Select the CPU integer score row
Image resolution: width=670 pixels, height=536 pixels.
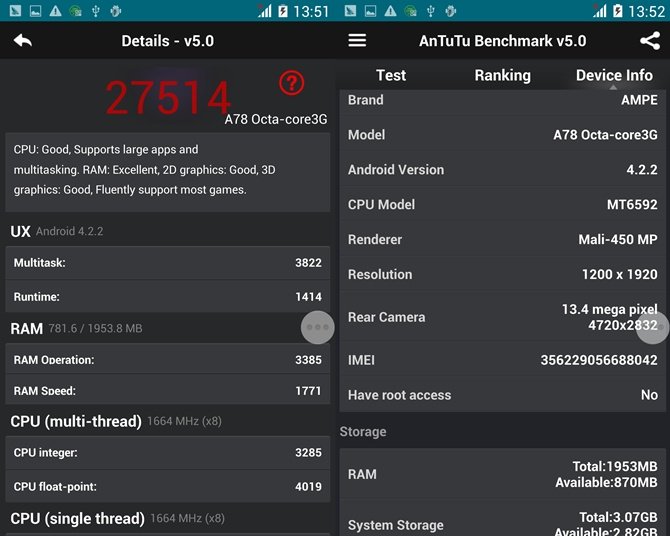(x=168, y=453)
